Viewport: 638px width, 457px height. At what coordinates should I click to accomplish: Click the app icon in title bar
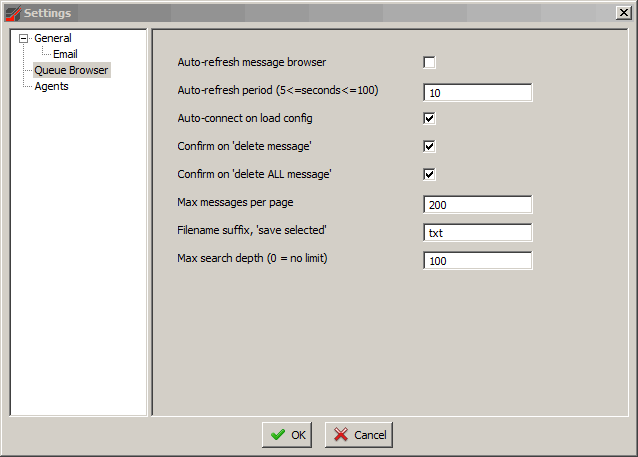point(12,12)
